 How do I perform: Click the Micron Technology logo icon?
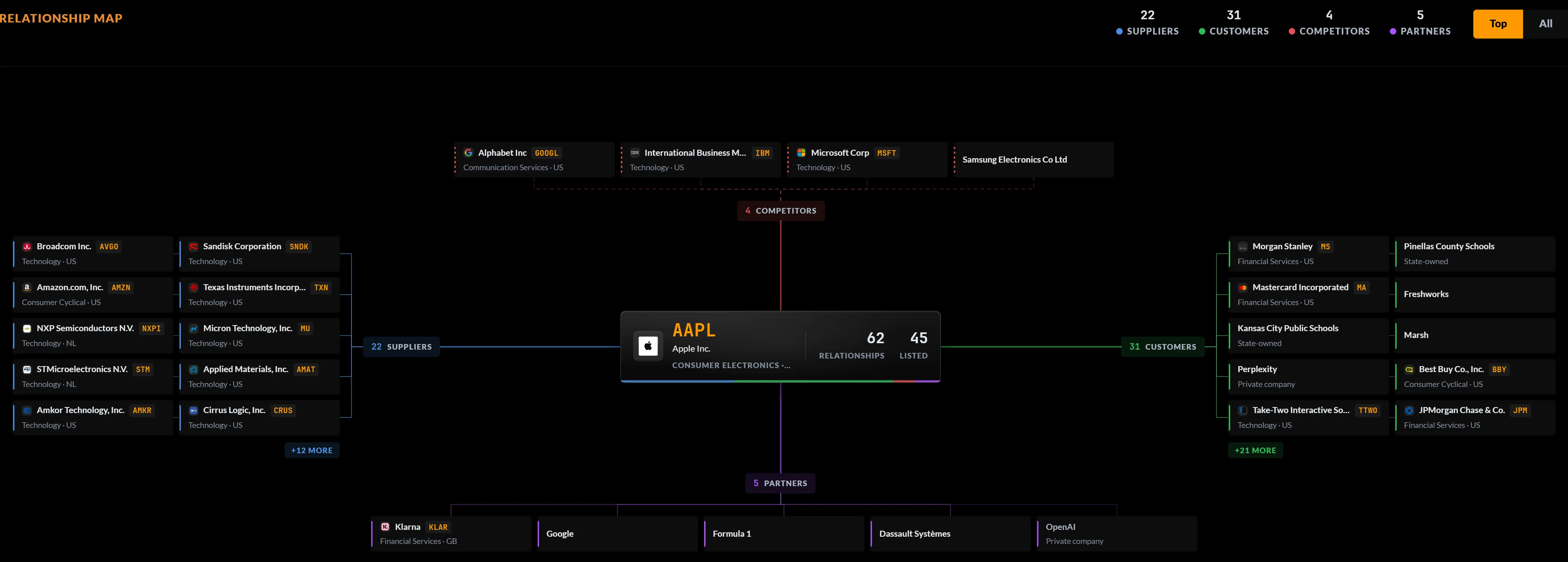pyautogui.click(x=193, y=328)
